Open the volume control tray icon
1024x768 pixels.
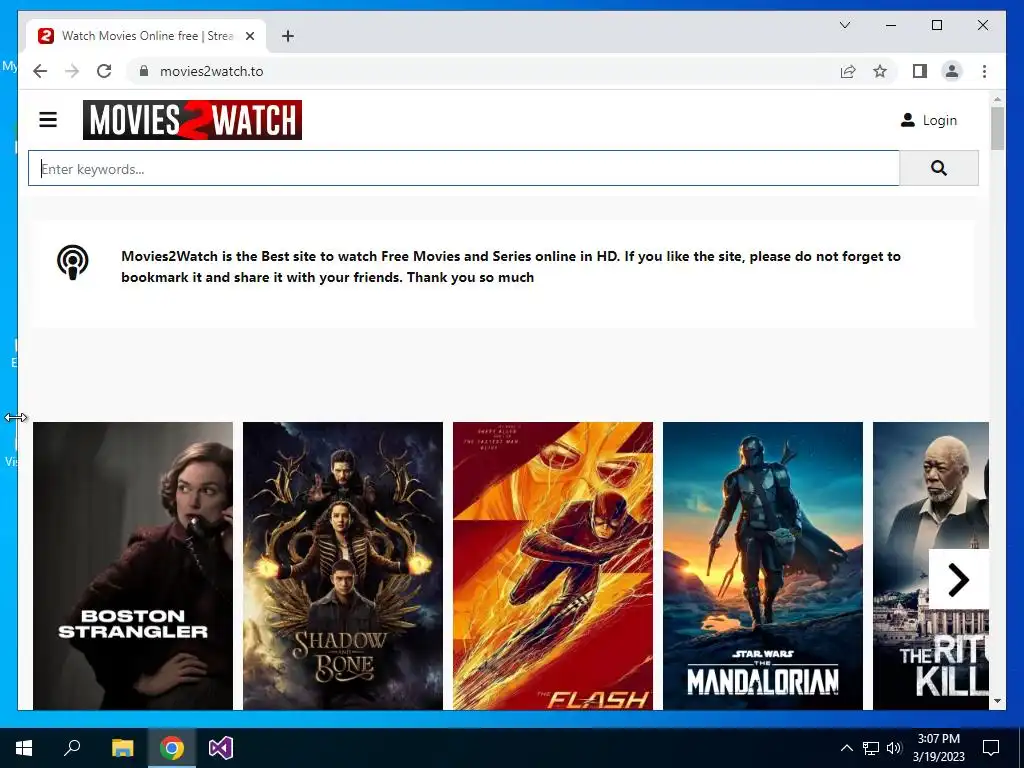(x=894, y=748)
